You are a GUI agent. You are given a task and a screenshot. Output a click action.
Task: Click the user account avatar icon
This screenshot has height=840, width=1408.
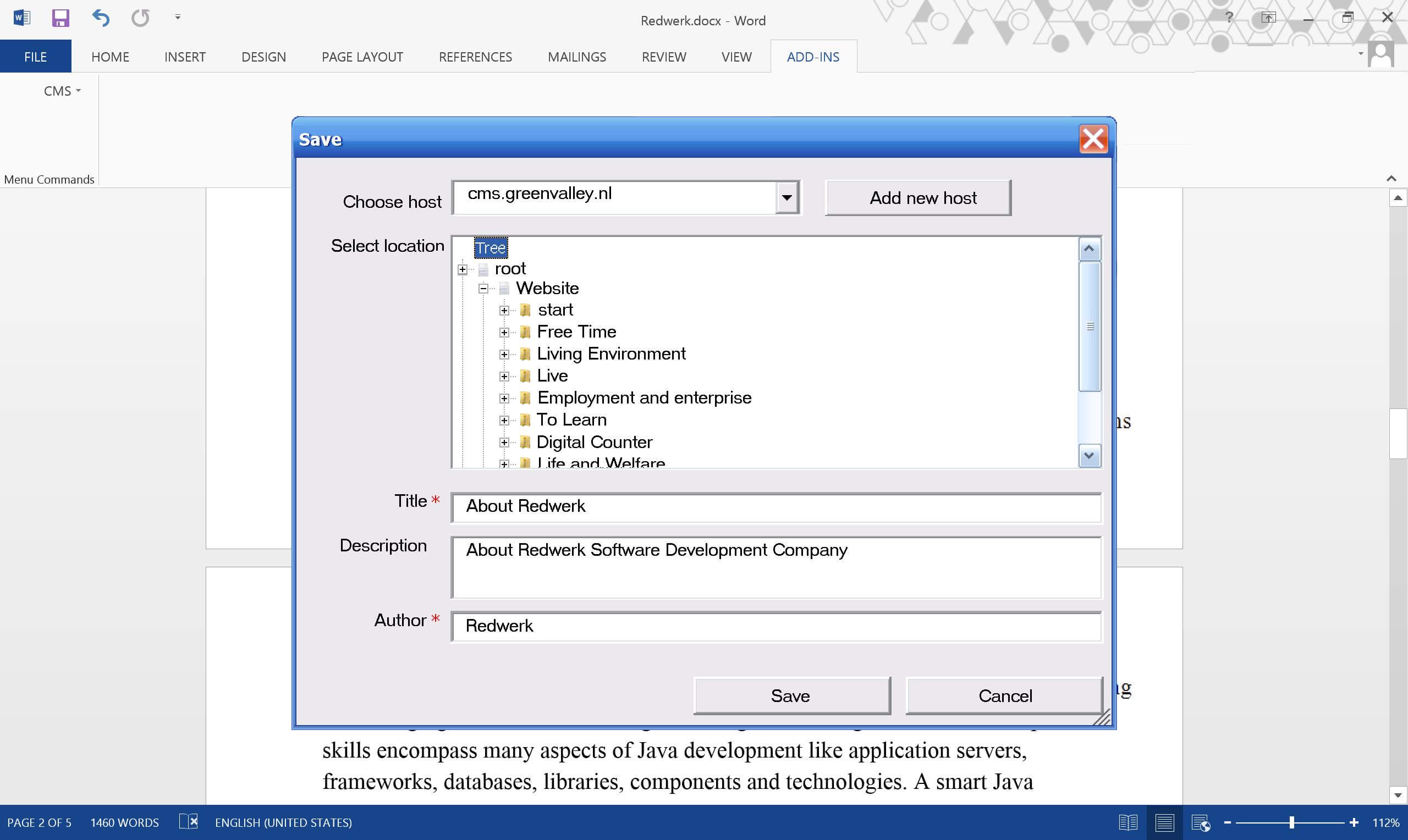1381,55
